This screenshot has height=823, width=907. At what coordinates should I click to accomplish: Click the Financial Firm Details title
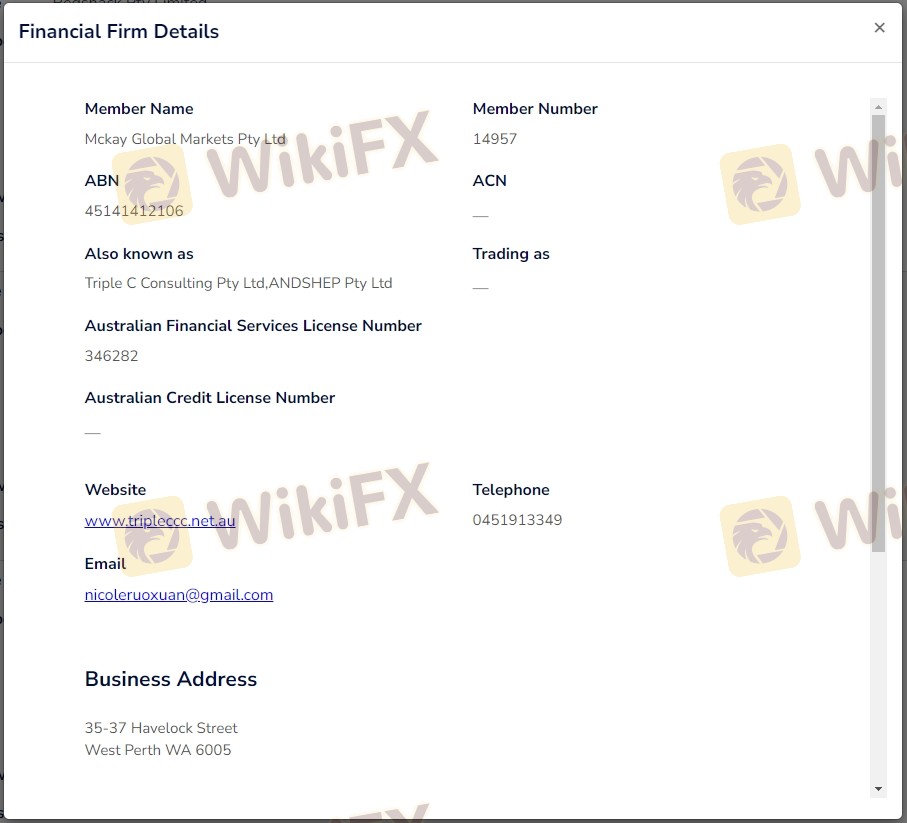(119, 31)
